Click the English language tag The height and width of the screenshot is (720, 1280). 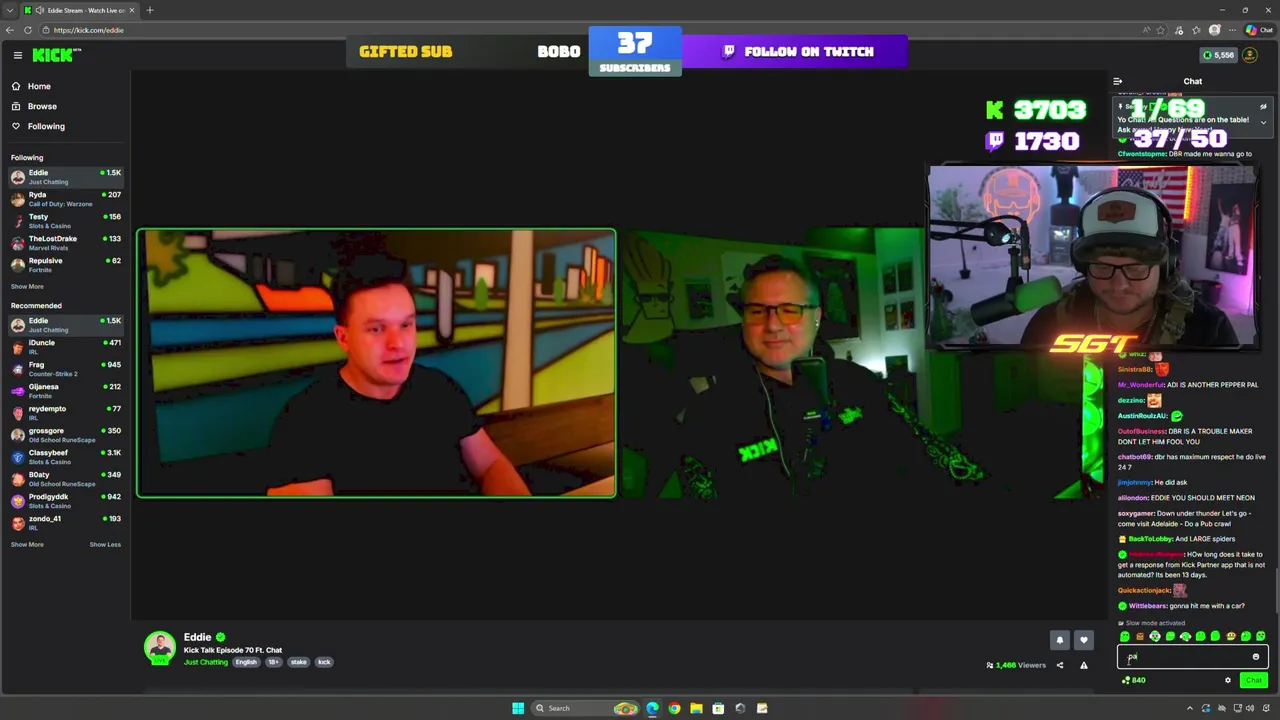246,662
